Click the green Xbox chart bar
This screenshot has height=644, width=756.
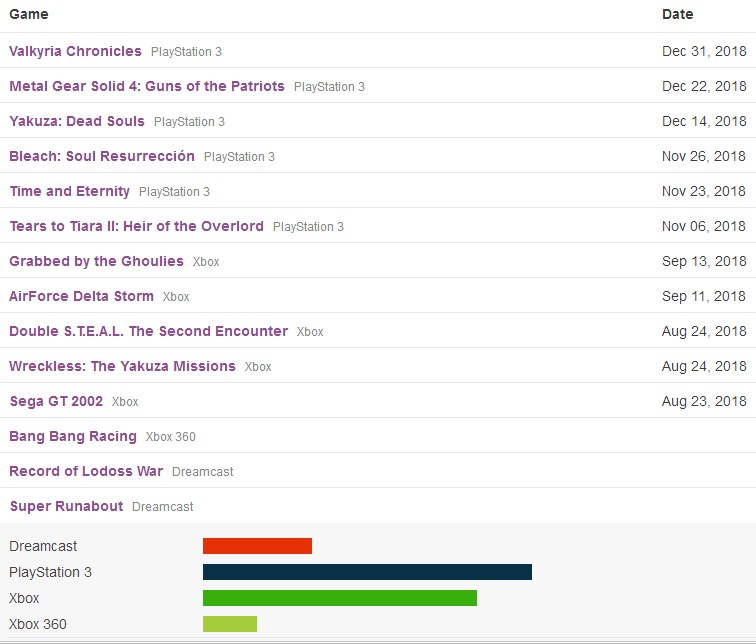point(339,598)
